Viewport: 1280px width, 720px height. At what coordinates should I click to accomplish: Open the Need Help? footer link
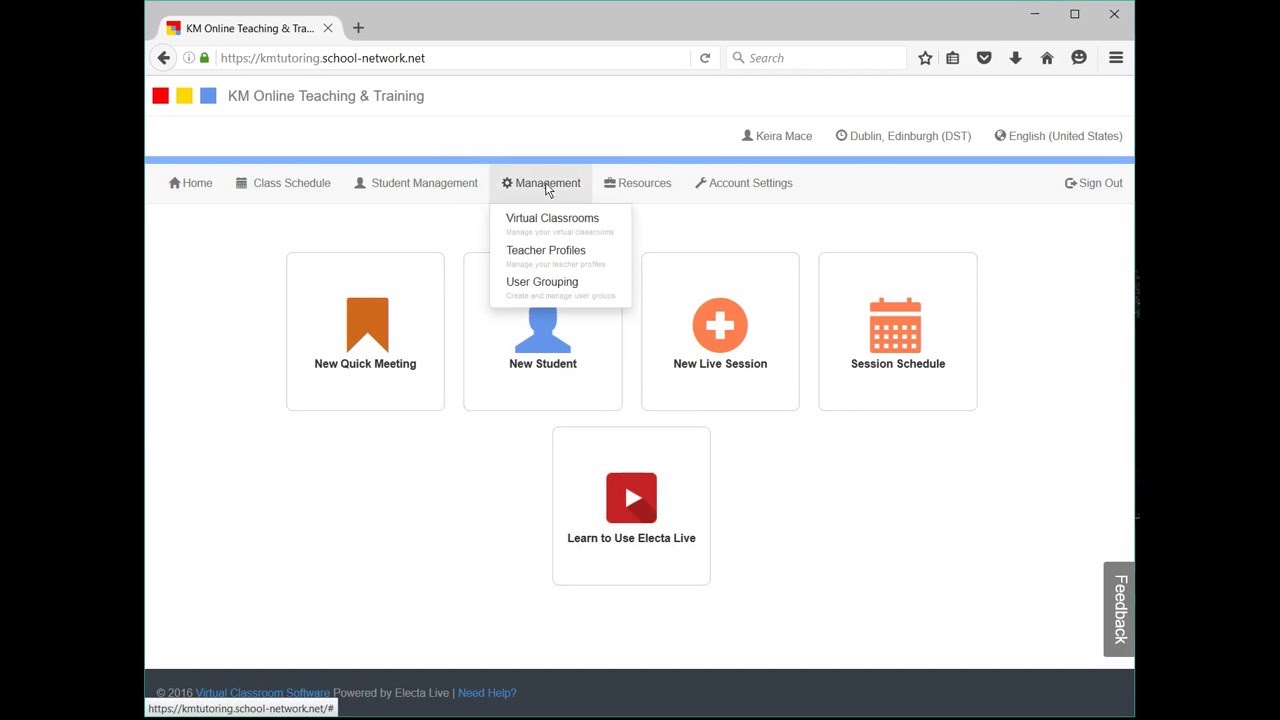(x=487, y=692)
